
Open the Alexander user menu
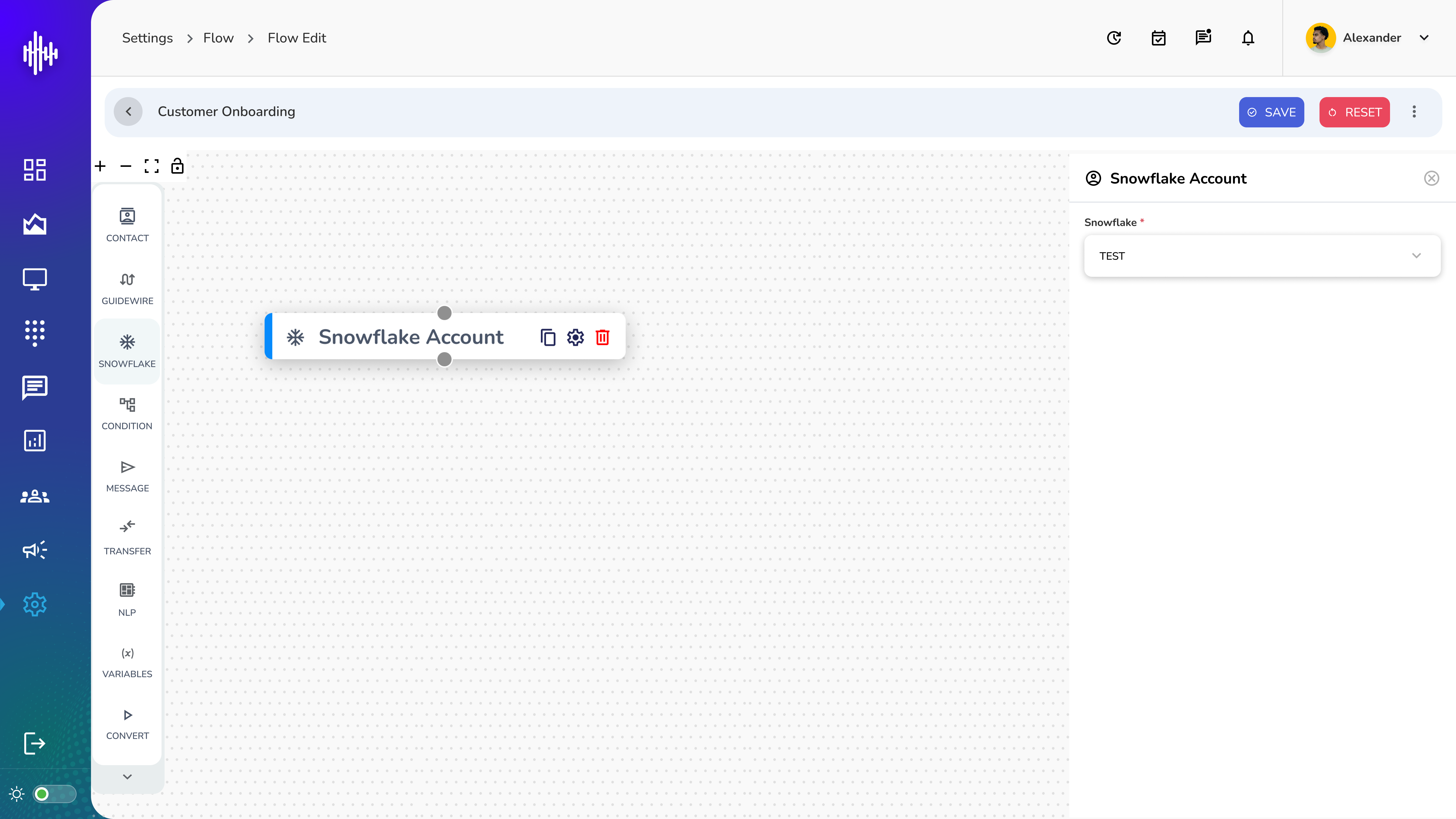[1368, 38]
